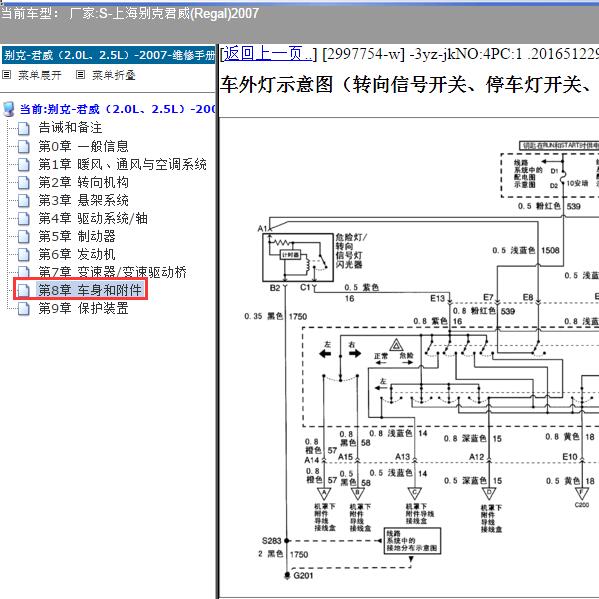Click the page icon beside 第3章 悬架系统
The height and width of the screenshot is (599, 599).
24,201
